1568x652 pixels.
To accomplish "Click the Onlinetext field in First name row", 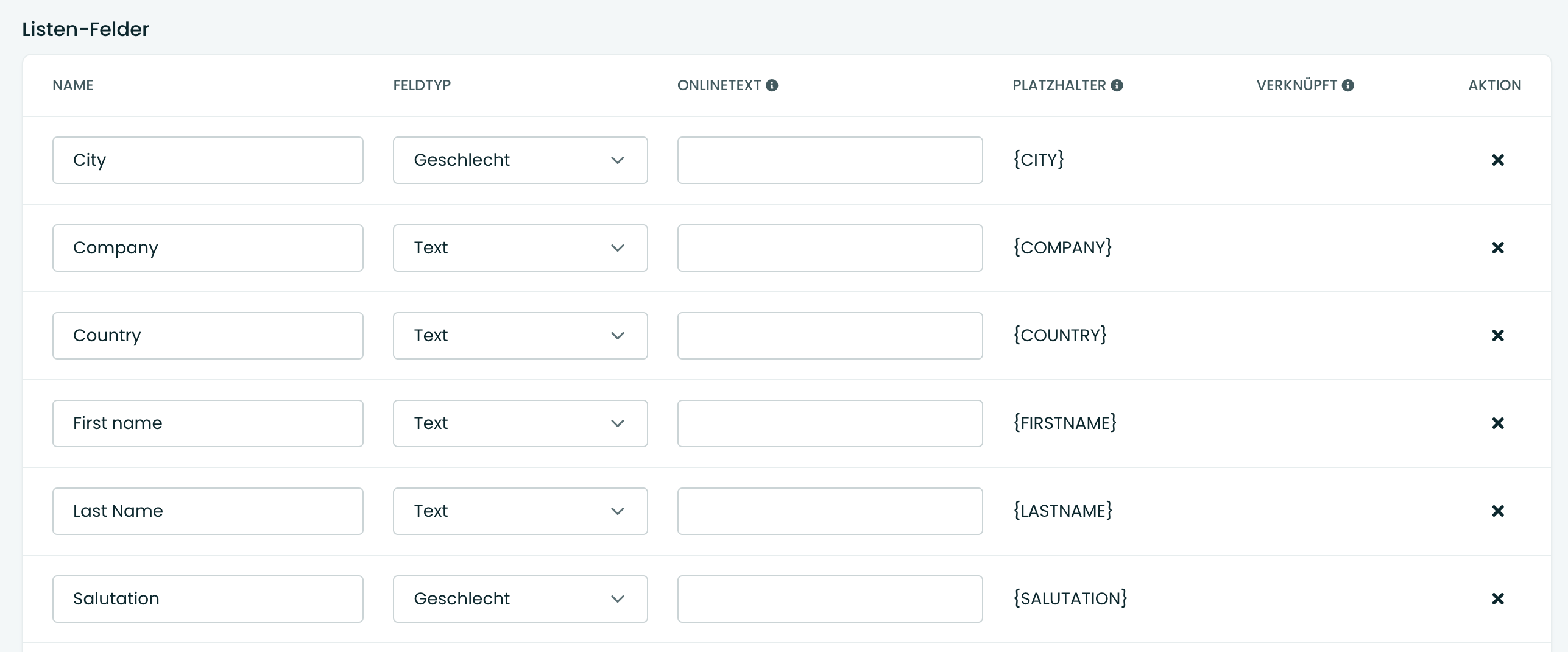I will point(830,423).
